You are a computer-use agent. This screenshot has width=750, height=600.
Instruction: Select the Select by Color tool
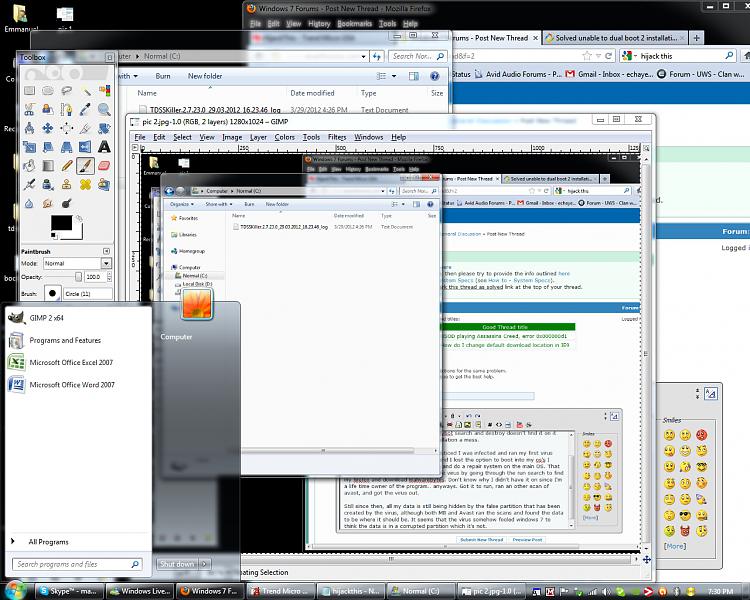[x=104, y=90]
